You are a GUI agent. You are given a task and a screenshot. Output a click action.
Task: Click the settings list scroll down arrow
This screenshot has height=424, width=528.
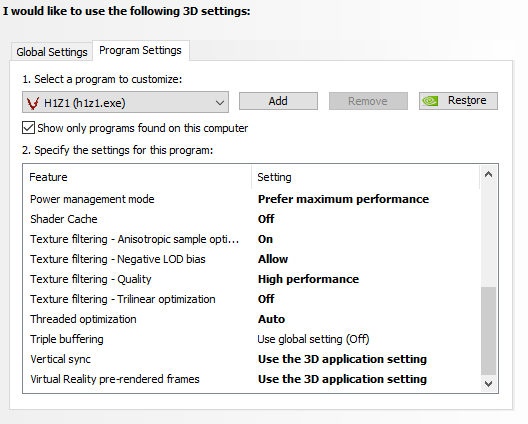click(x=488, y=384)
